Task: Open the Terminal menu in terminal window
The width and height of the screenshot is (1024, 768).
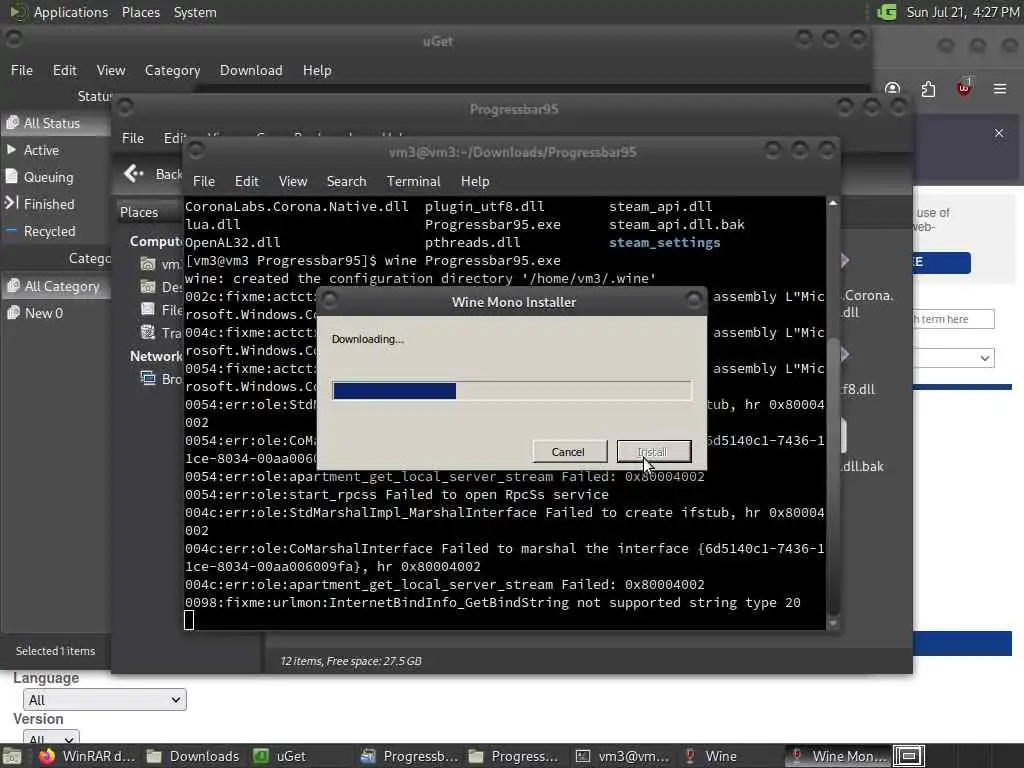Action: [413, 181]
